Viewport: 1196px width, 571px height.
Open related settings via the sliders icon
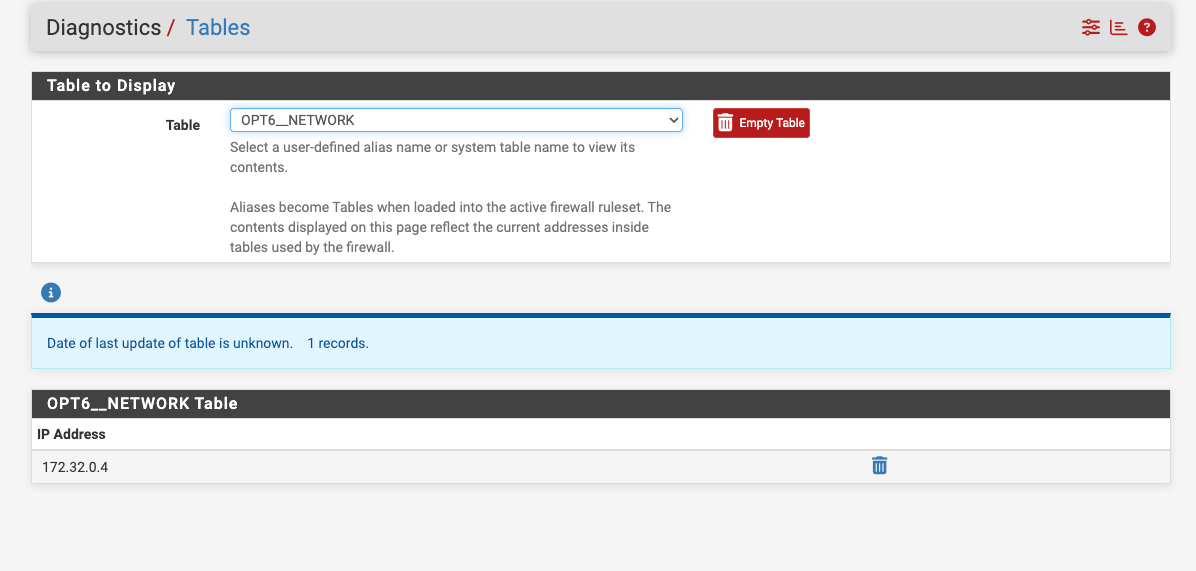coord(1090,28)
